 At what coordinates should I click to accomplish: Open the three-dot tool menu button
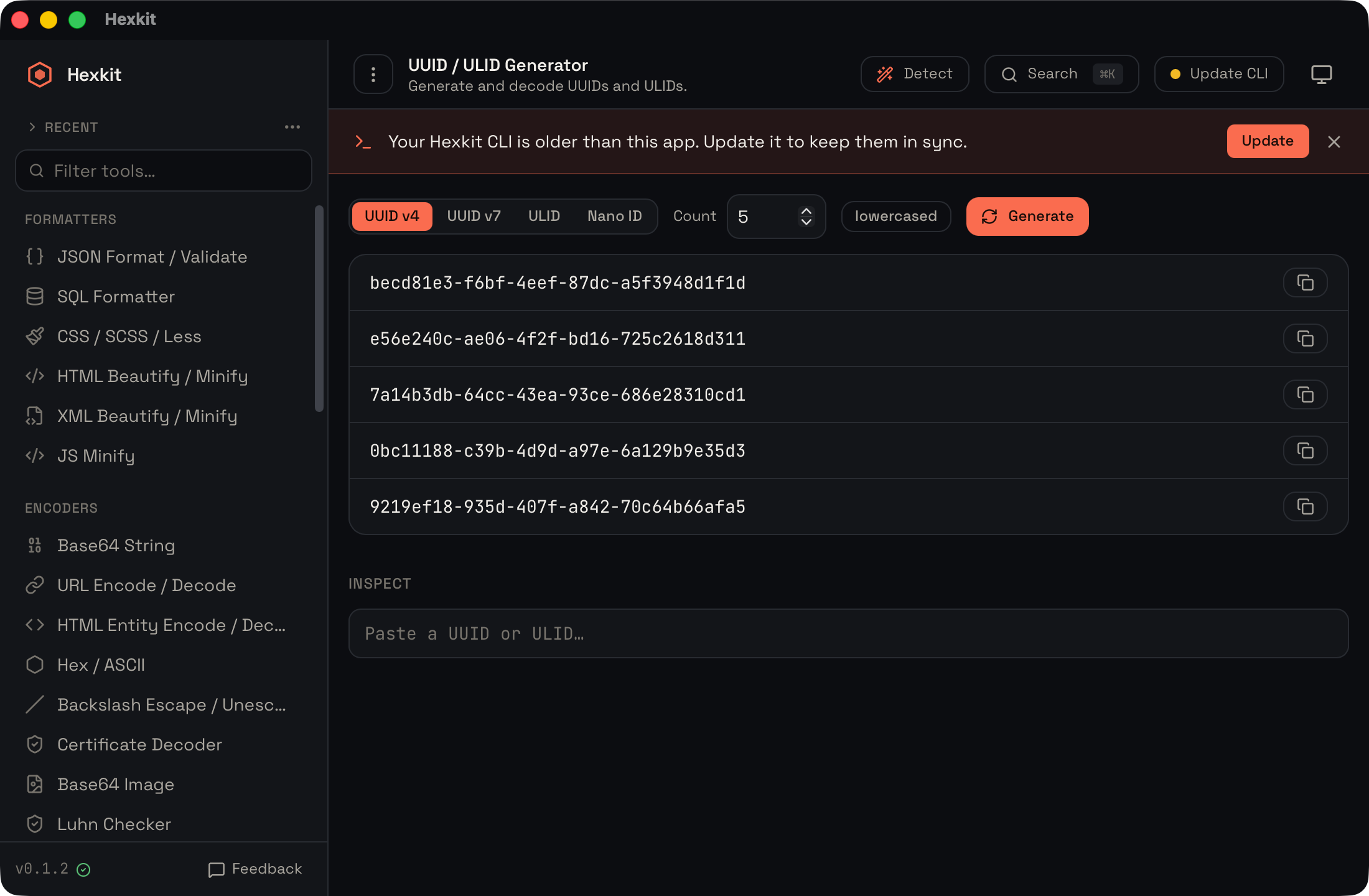click(373, 75)
